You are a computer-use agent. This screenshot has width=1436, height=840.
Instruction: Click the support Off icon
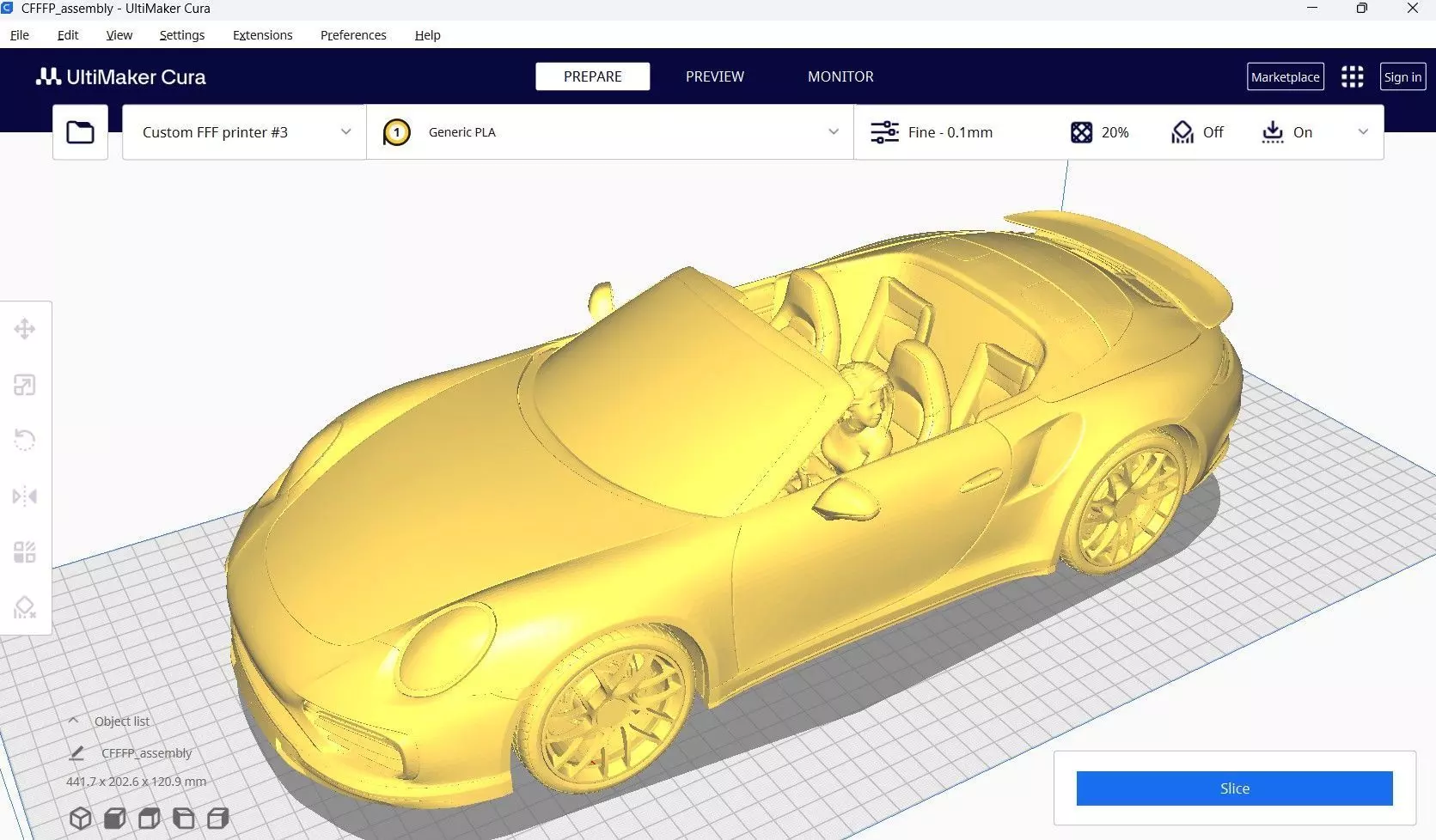1182,132
